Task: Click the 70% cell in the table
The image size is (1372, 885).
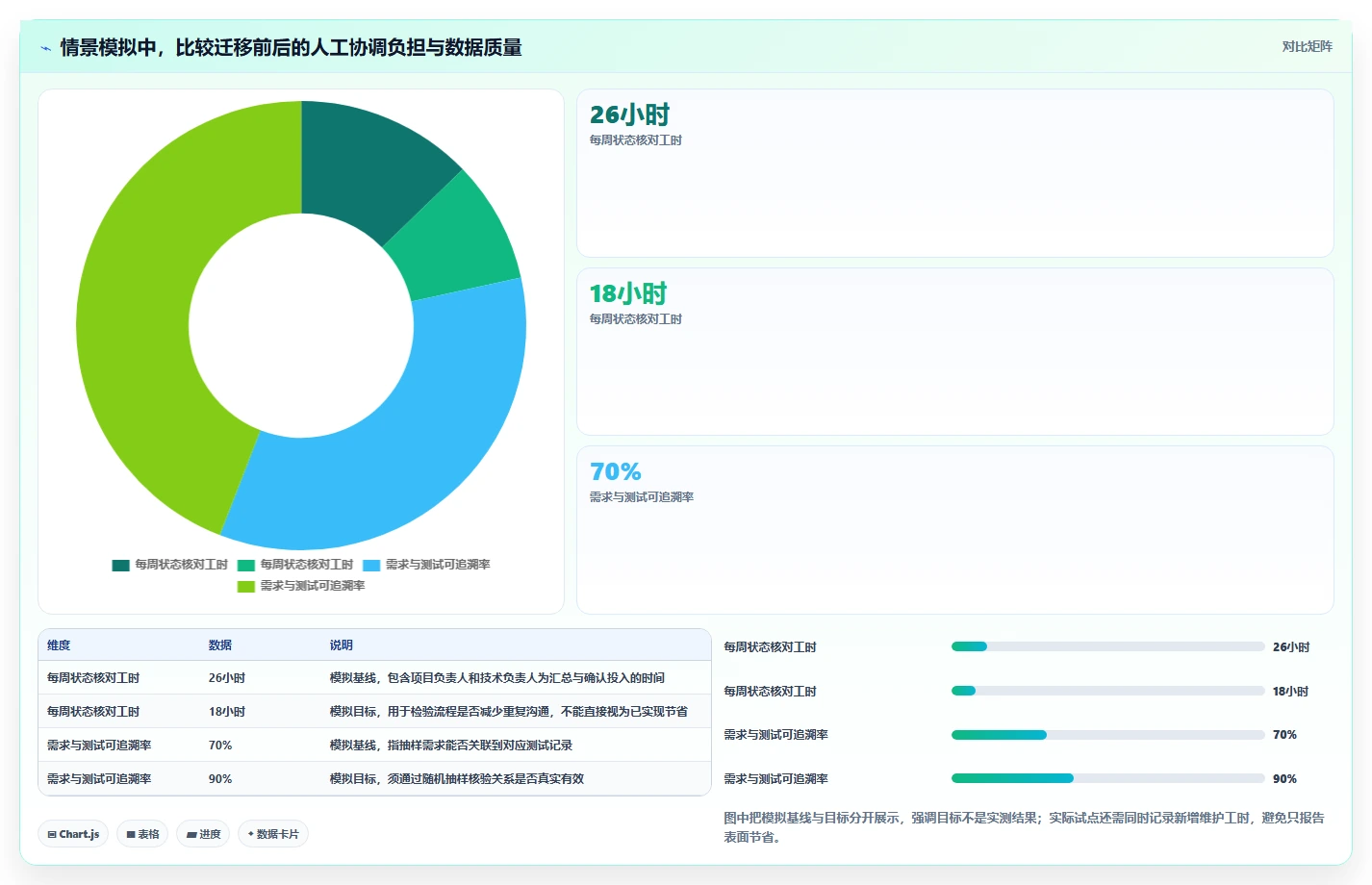Action: (x=220, y=746)
